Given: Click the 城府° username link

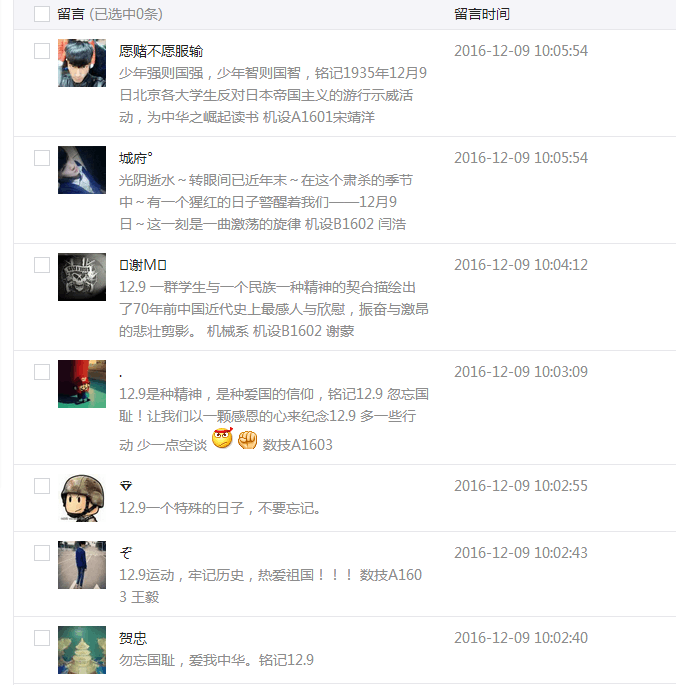Looking at the screenshot, I should (x=136, y=158).
